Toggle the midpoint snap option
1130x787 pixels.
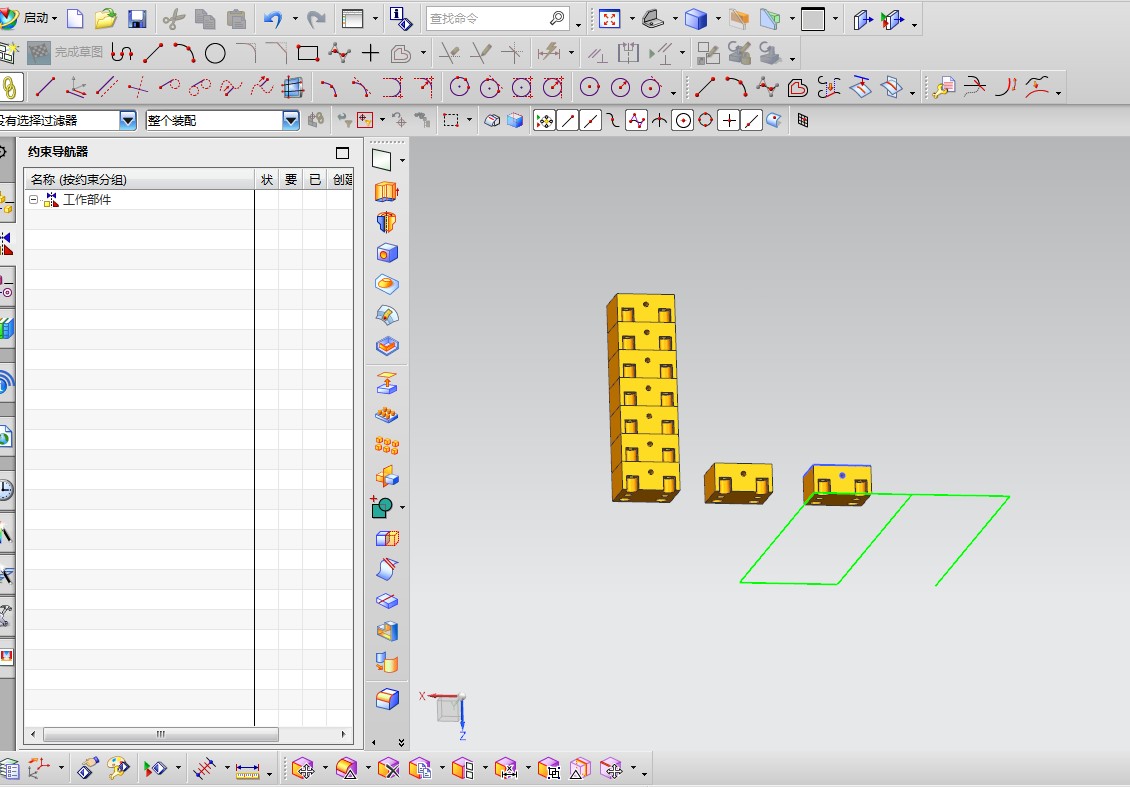click(x=591, y=121)
